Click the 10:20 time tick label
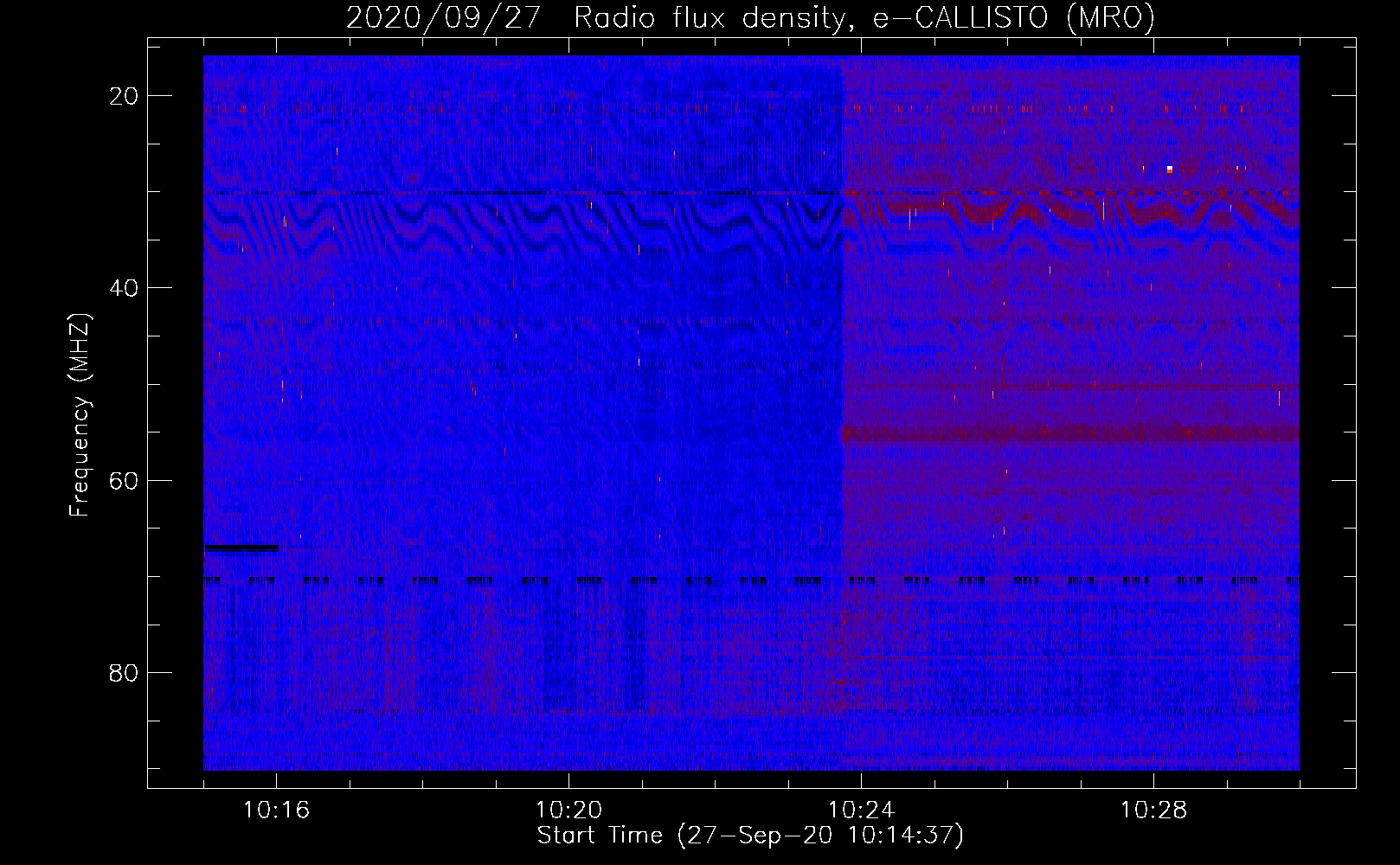 click(569, 811)
